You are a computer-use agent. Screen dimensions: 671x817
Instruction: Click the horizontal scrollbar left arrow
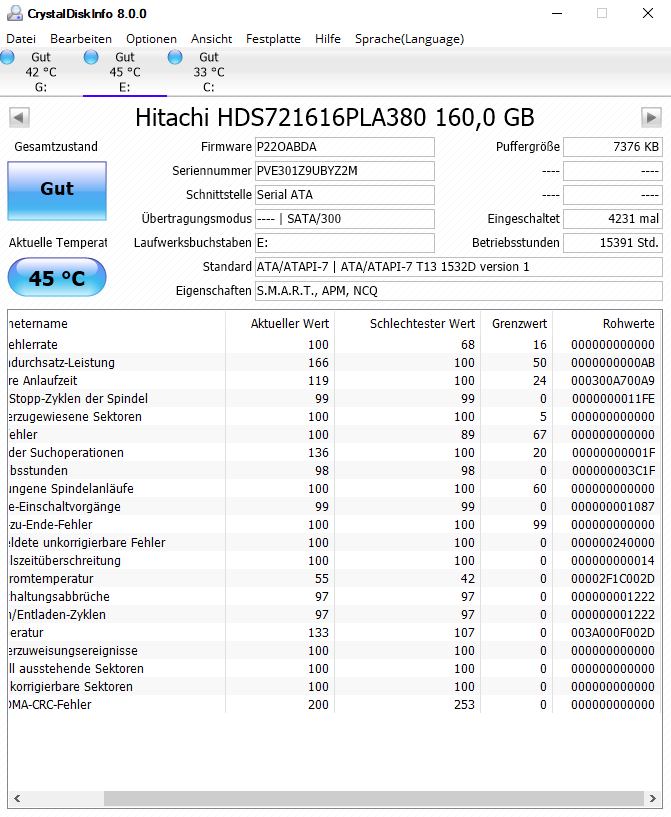tap(17, 798)
